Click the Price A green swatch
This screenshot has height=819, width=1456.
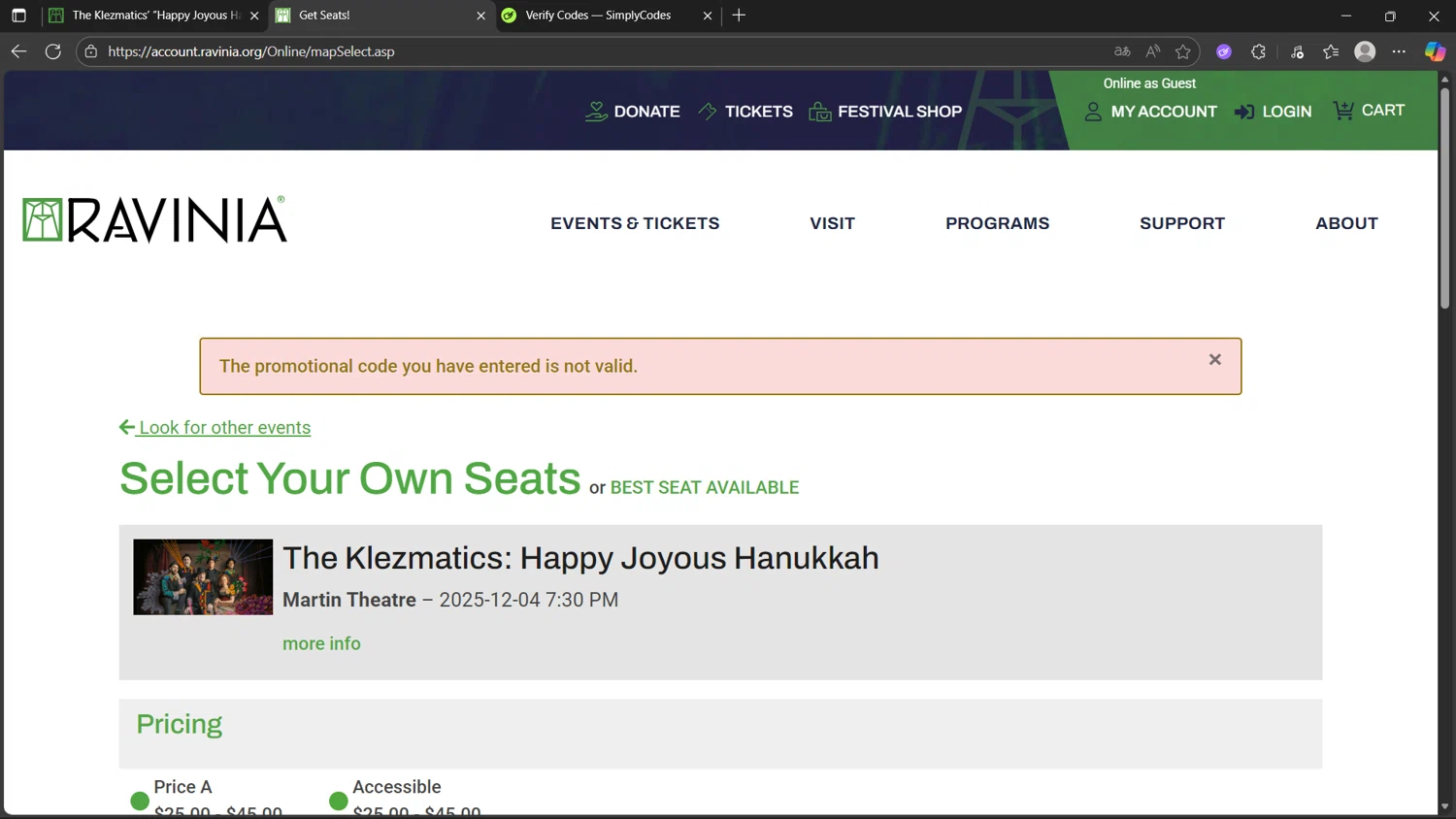140,802
